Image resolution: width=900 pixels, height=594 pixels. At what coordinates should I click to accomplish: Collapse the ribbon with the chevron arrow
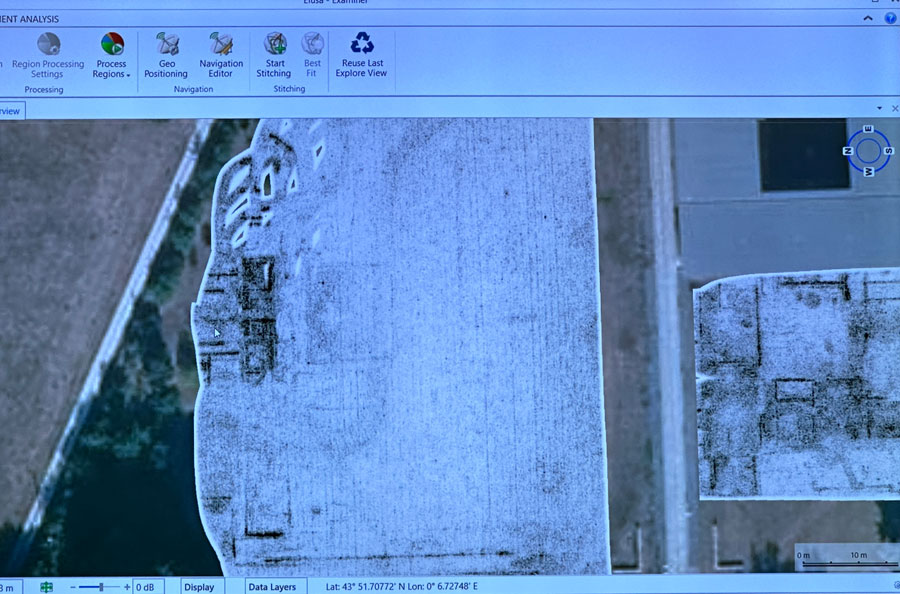867,18
